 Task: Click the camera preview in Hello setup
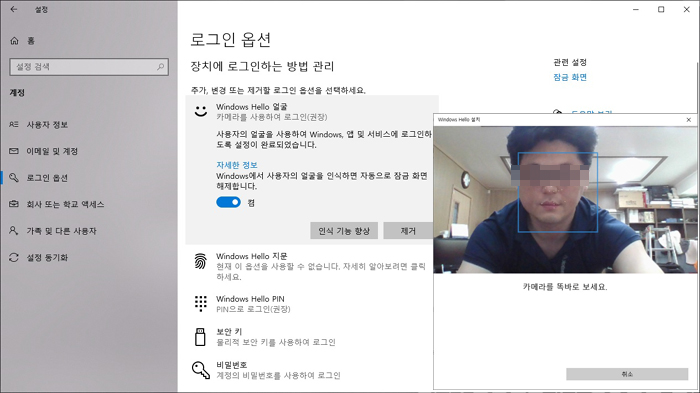point(565,200)
